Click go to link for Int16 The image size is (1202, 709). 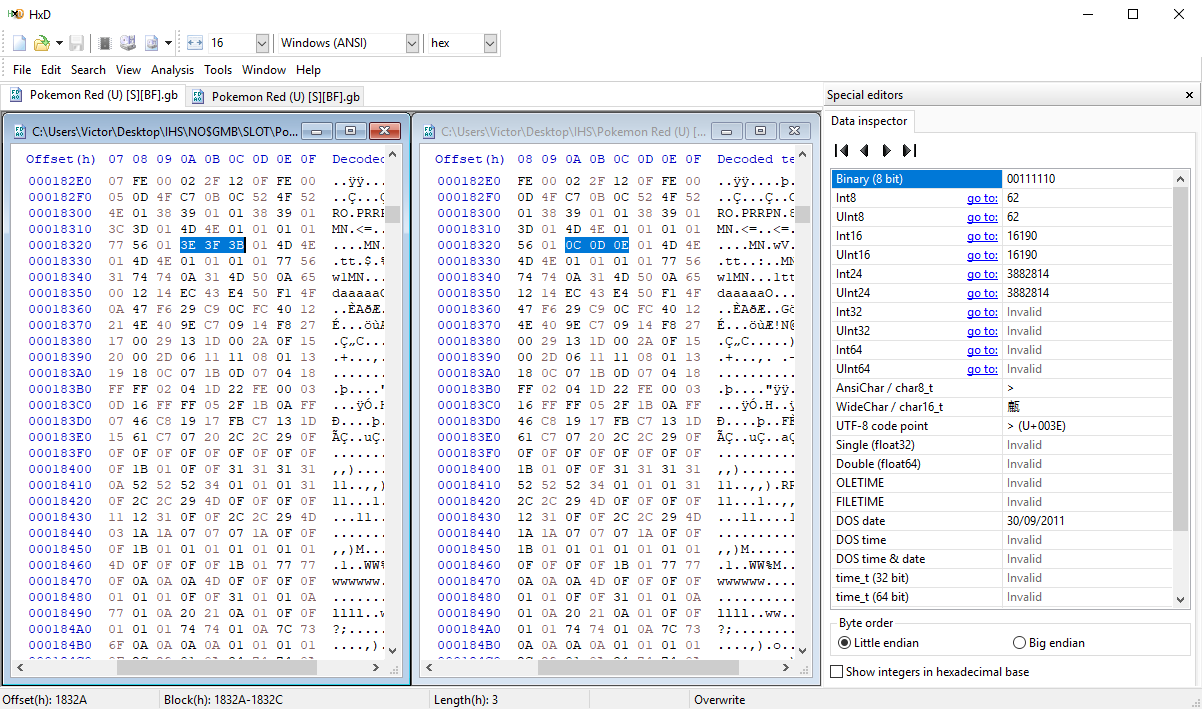pyautogui.click(x=982, y=236)
